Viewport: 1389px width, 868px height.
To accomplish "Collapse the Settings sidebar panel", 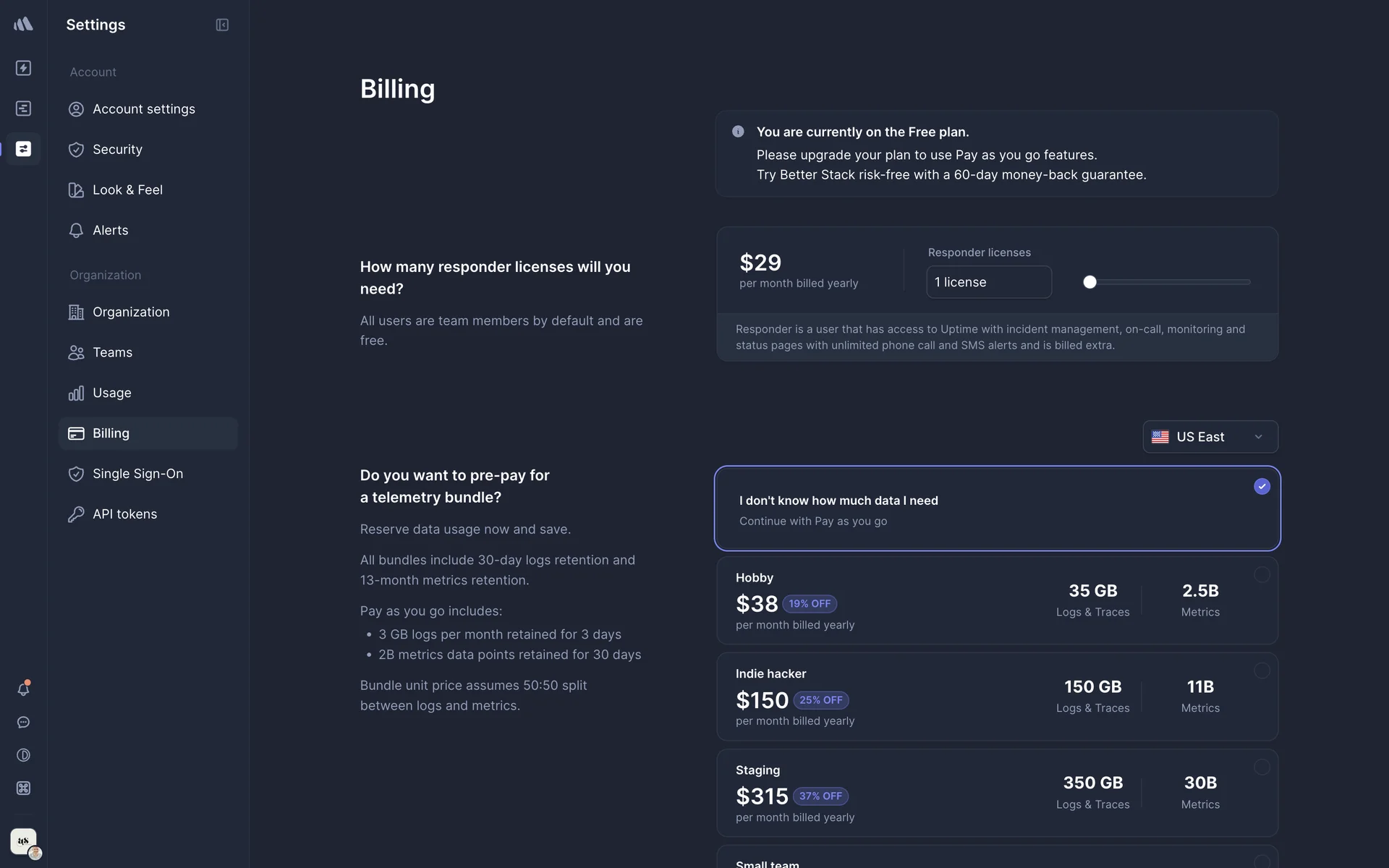I will pyautogui.click(x=222, y=25).
